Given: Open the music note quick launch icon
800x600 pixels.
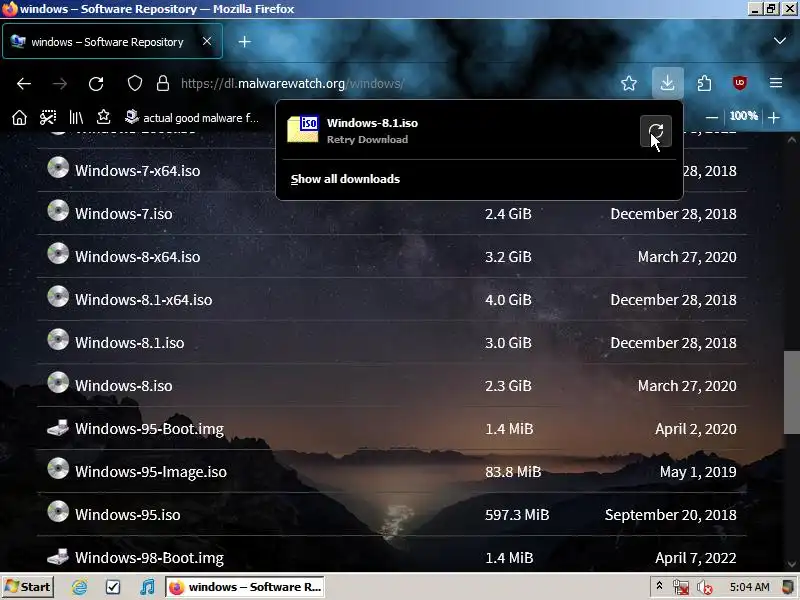Looking at the screenshot, I should click(x=147, y=587).
